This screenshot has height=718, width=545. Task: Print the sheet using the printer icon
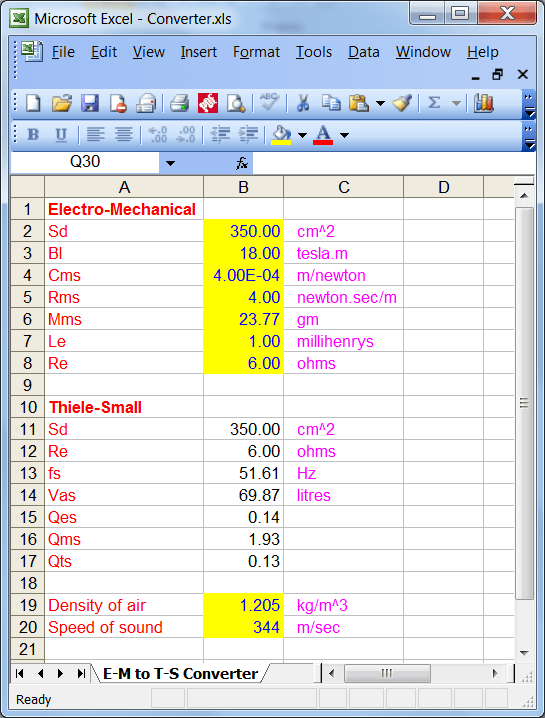tap(179, 103)
